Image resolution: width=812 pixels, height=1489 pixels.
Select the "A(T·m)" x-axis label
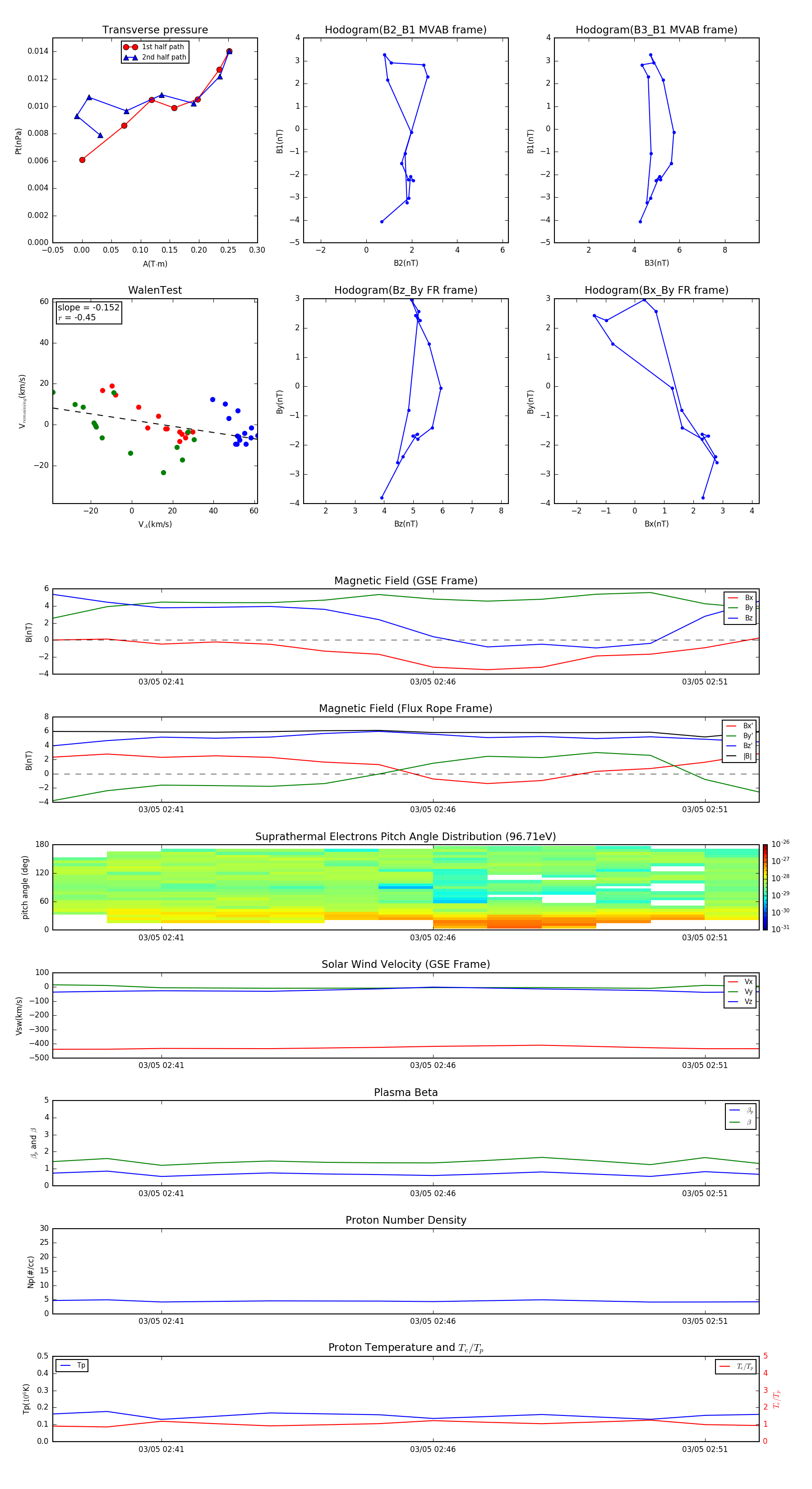point(155,264)
